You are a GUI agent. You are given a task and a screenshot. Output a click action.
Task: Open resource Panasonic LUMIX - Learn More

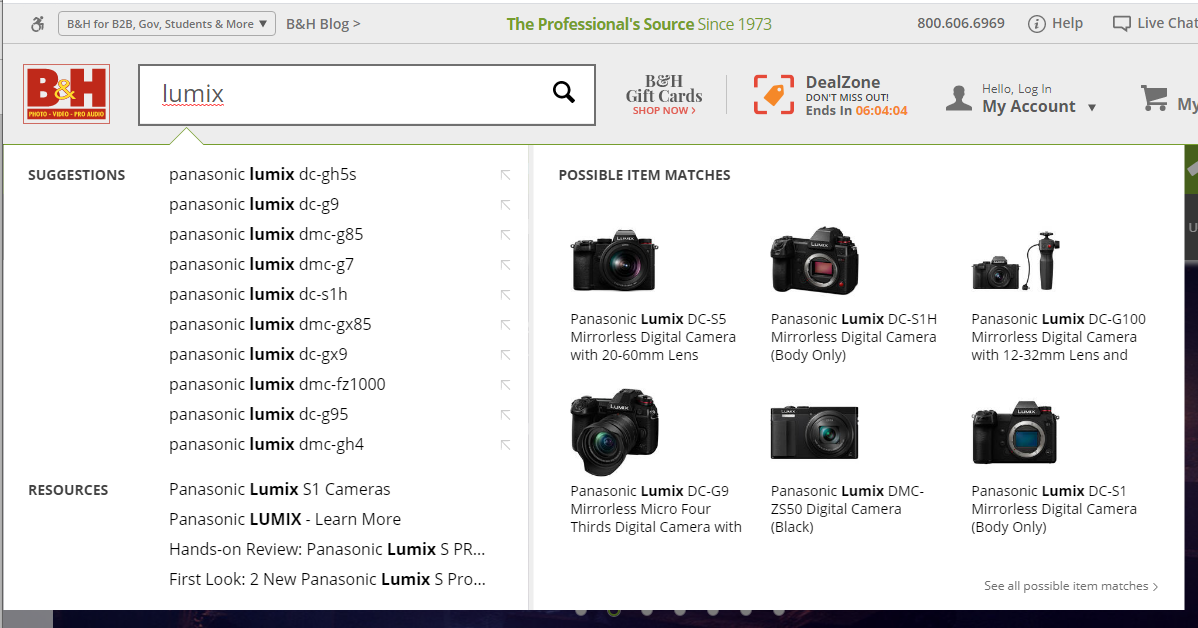click(285, 519)
